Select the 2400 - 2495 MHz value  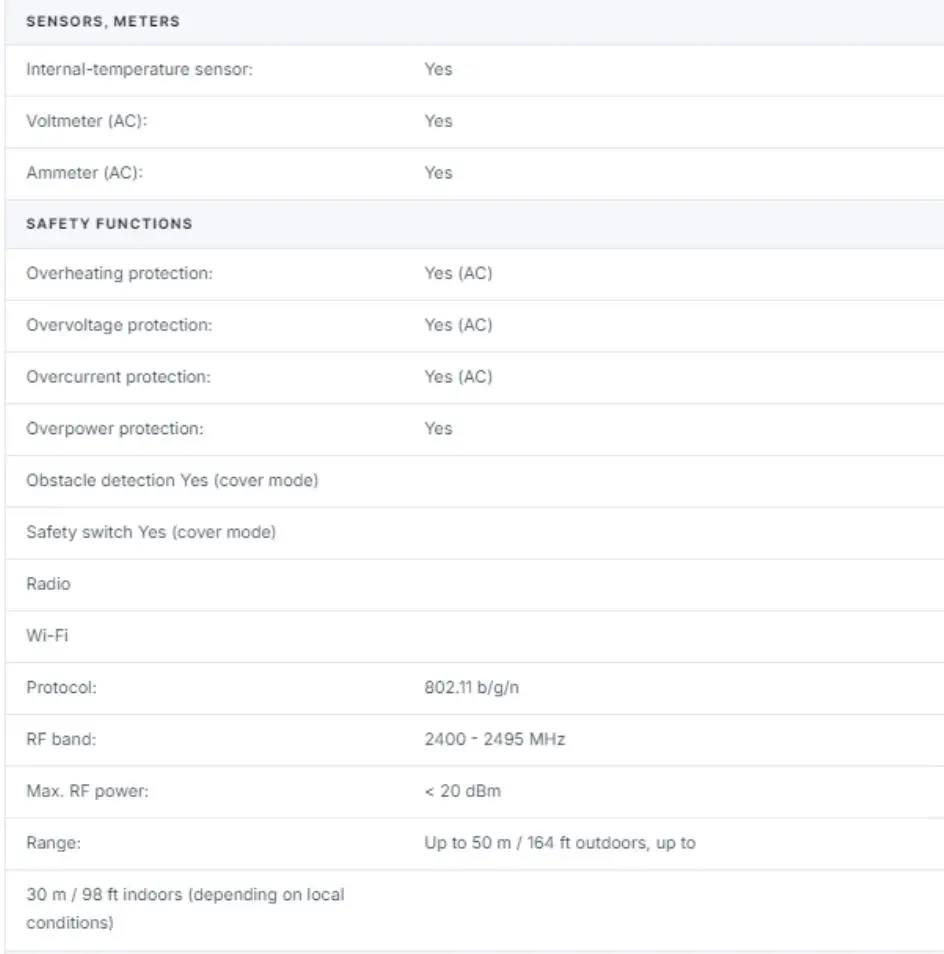[x=494, y=740]
